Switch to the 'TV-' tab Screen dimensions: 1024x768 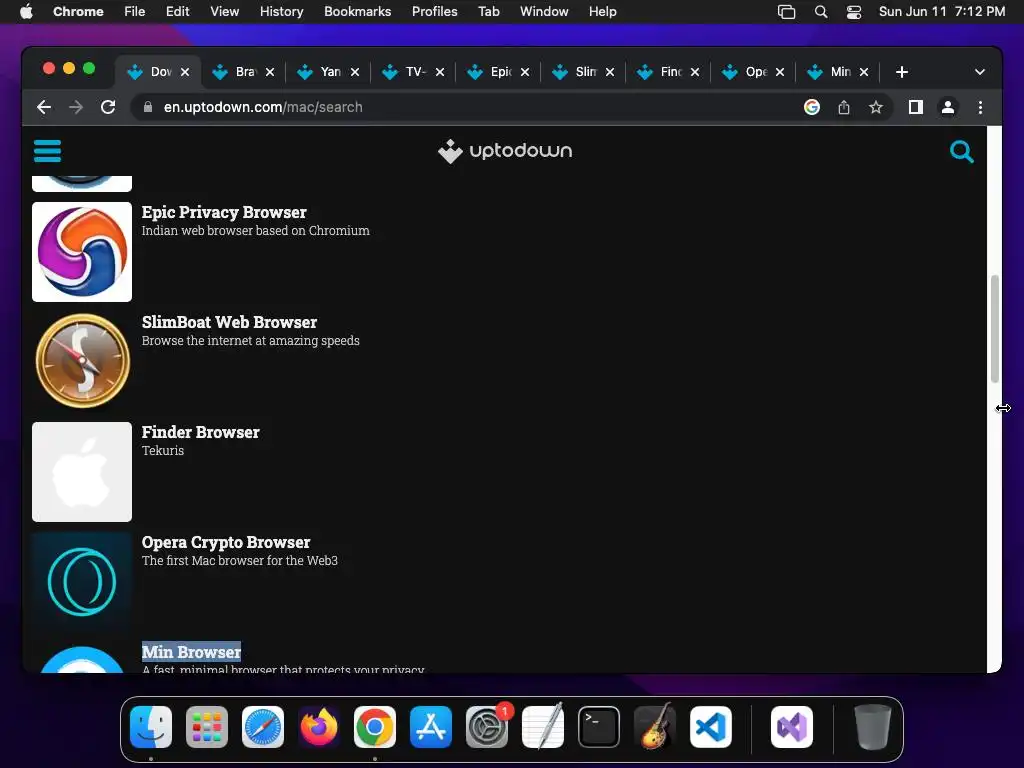tap(413, 72)
